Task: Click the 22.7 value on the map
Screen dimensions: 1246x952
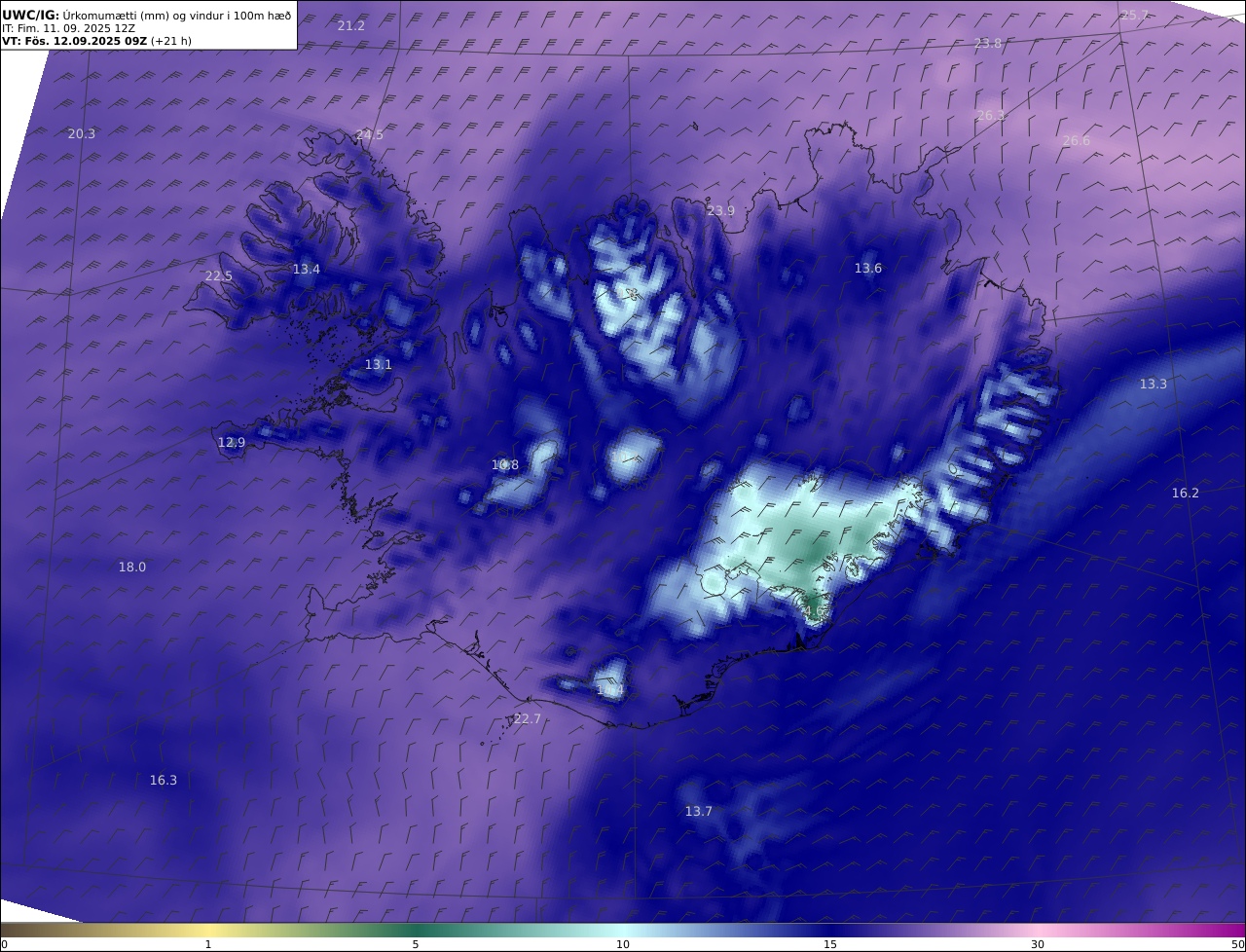Action: 527,718
